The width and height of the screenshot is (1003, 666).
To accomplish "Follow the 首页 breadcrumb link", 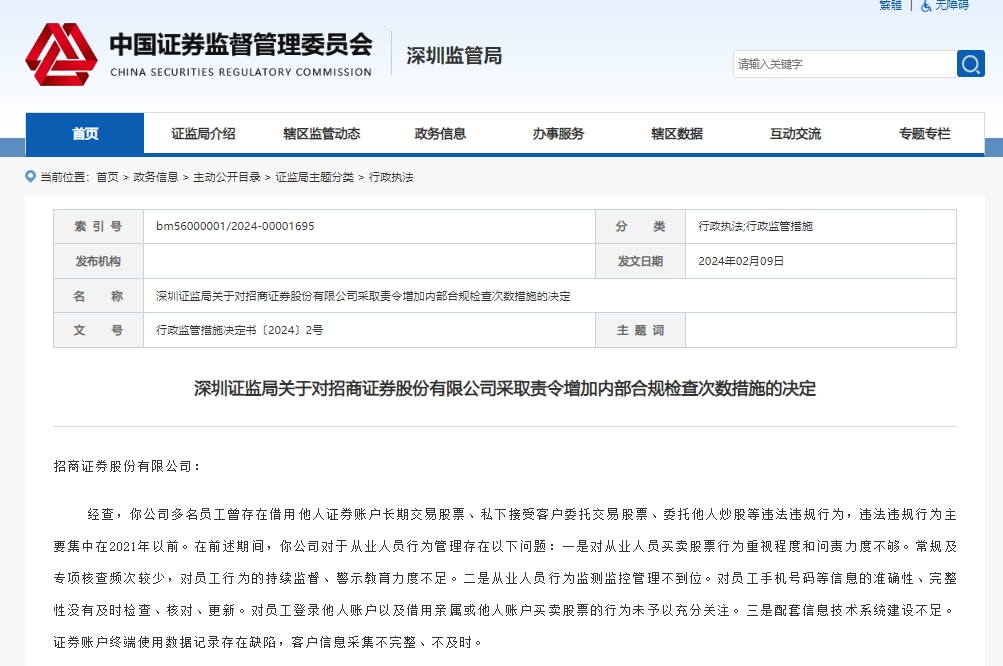I will pos(107,177).
